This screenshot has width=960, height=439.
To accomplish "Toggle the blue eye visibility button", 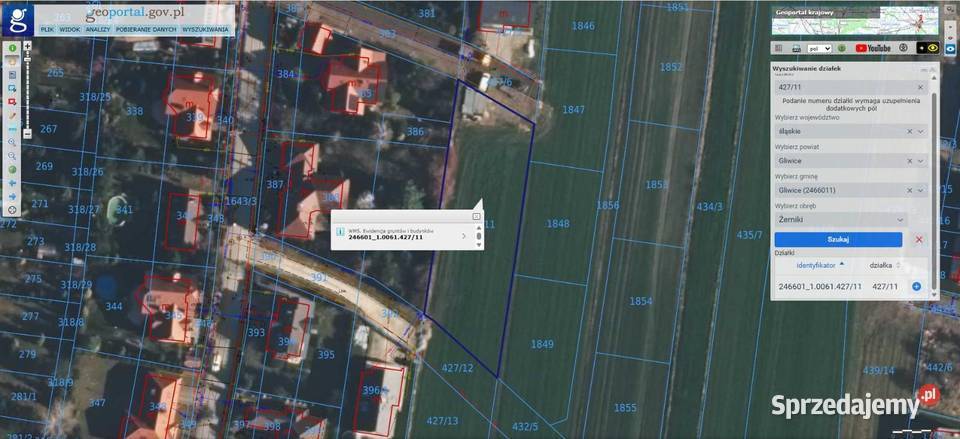I will [950, 49].
